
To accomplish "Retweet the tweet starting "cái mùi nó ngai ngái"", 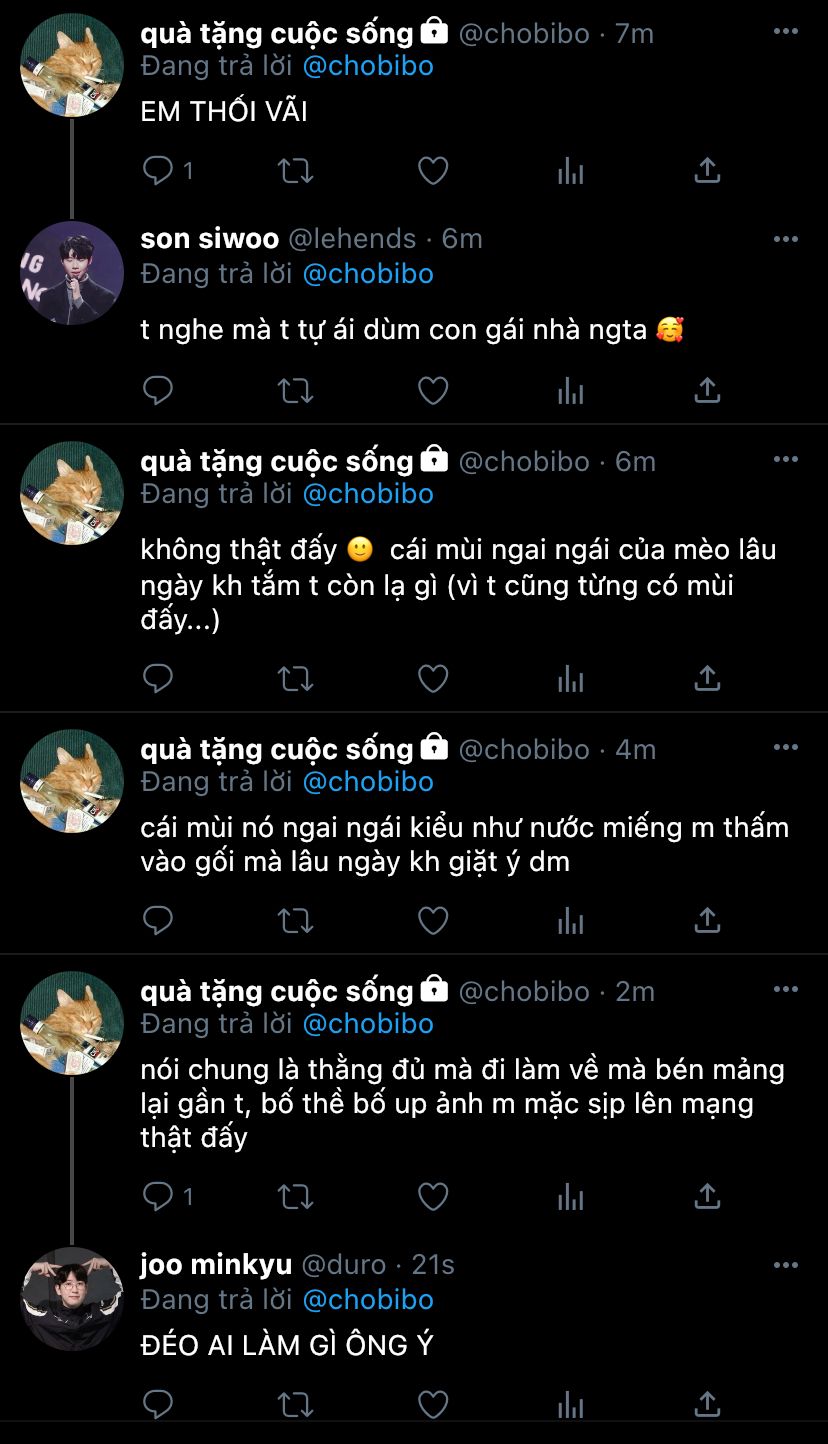I will [295, 920].
